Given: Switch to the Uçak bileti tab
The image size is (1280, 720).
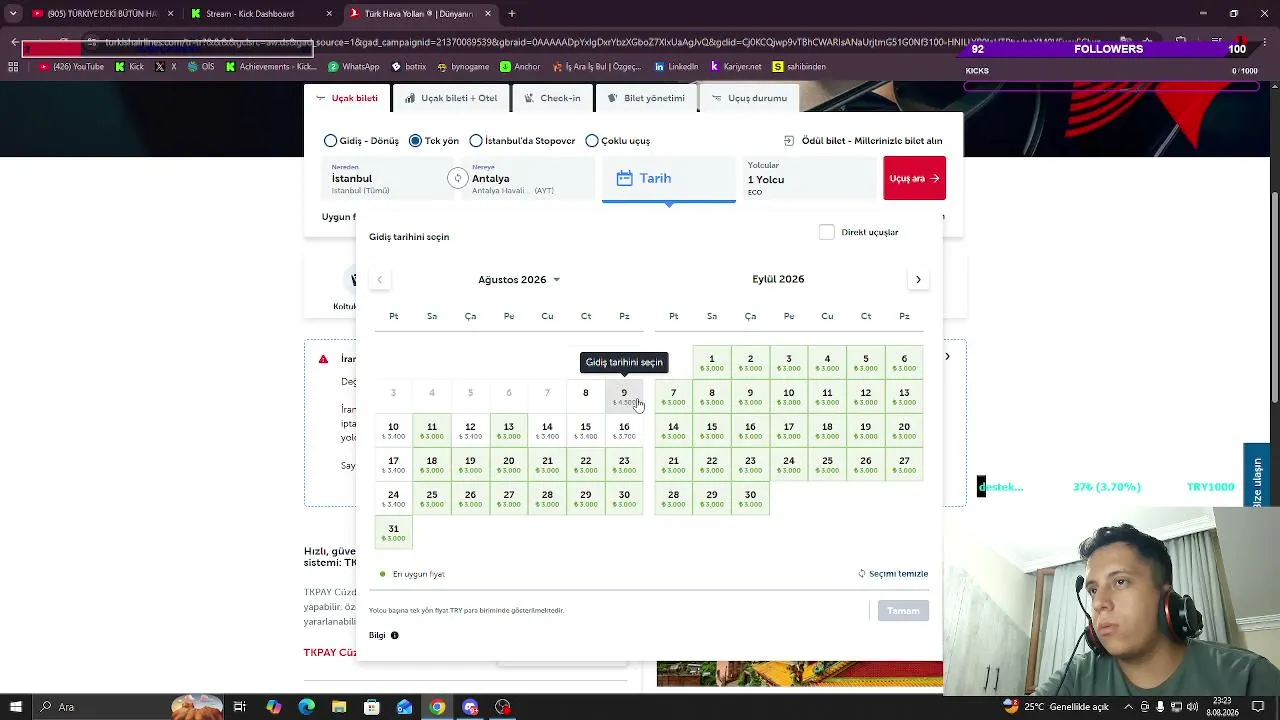Looking at the screenshot, I should 347,98.
